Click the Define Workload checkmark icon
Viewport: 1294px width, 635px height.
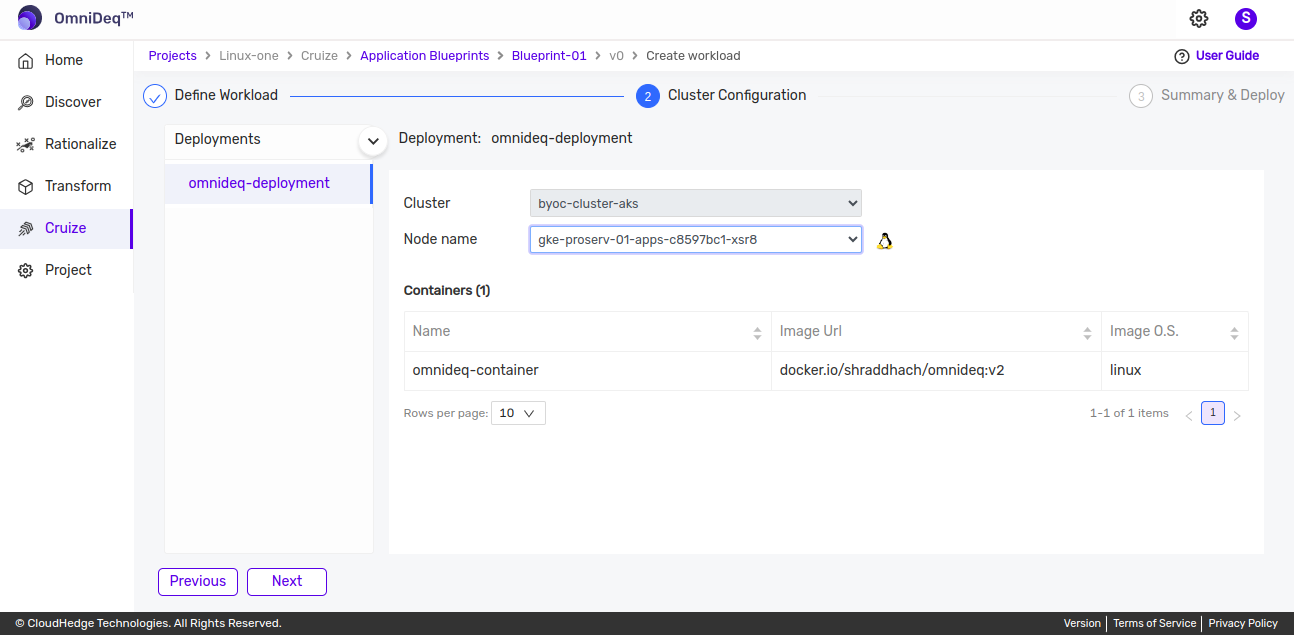[x=155, y=96]
